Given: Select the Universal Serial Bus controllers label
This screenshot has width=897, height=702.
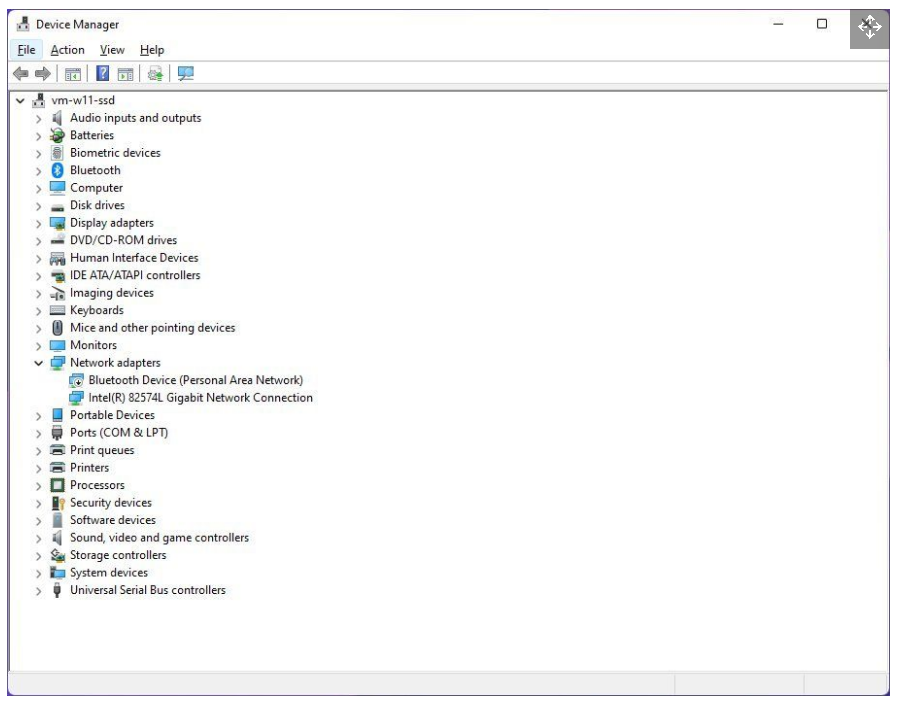Looking at the screenshot, I should [148, 590].
